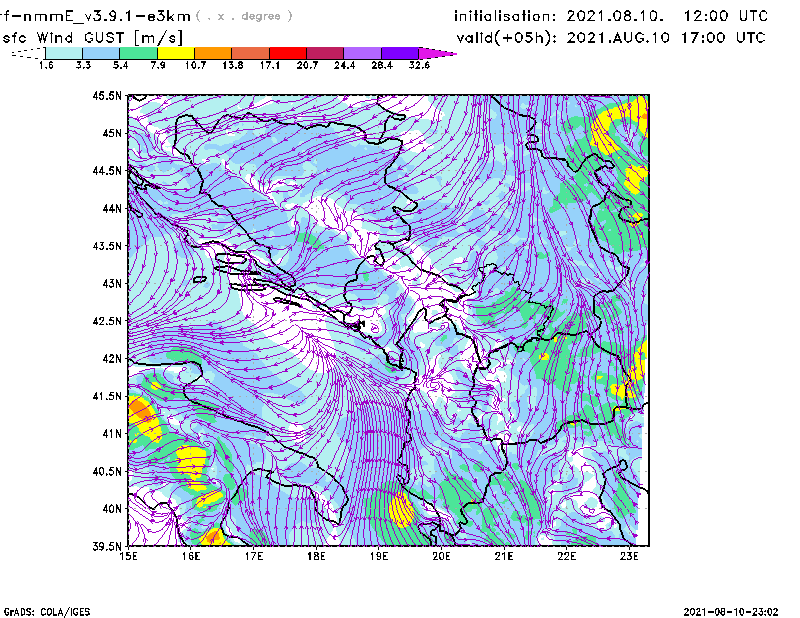Click the white dashed arrow end of colorbar

(x=28, y=53)
